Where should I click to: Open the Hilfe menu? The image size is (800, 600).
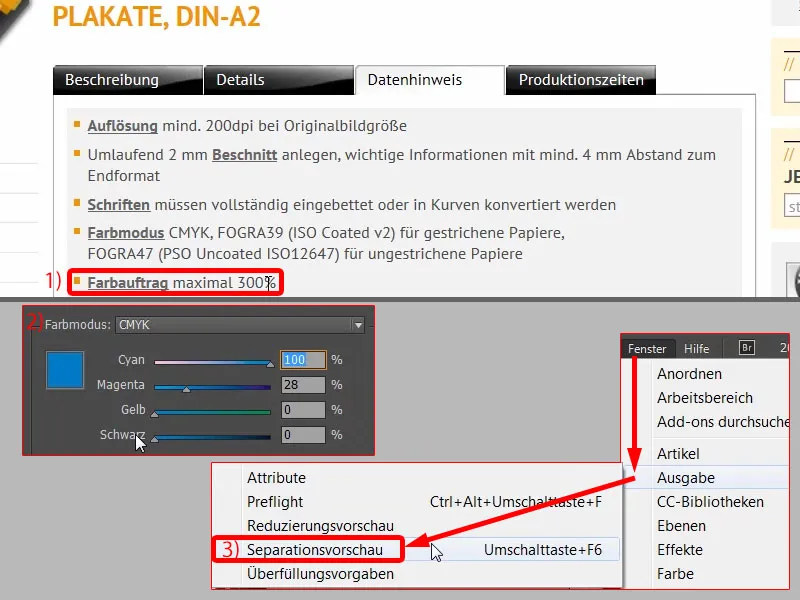coord(696,348)
